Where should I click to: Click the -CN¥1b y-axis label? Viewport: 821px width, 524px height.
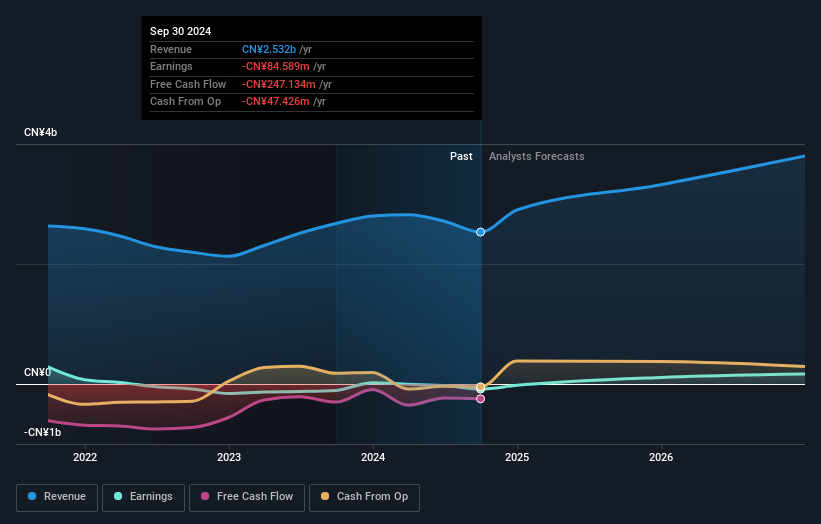[x=42, y=432]
